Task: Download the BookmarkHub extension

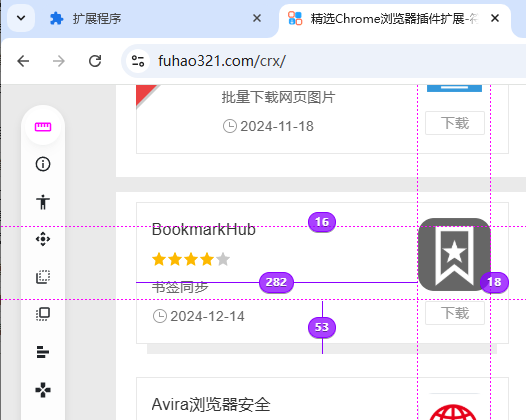Action: tap(455, 313)
